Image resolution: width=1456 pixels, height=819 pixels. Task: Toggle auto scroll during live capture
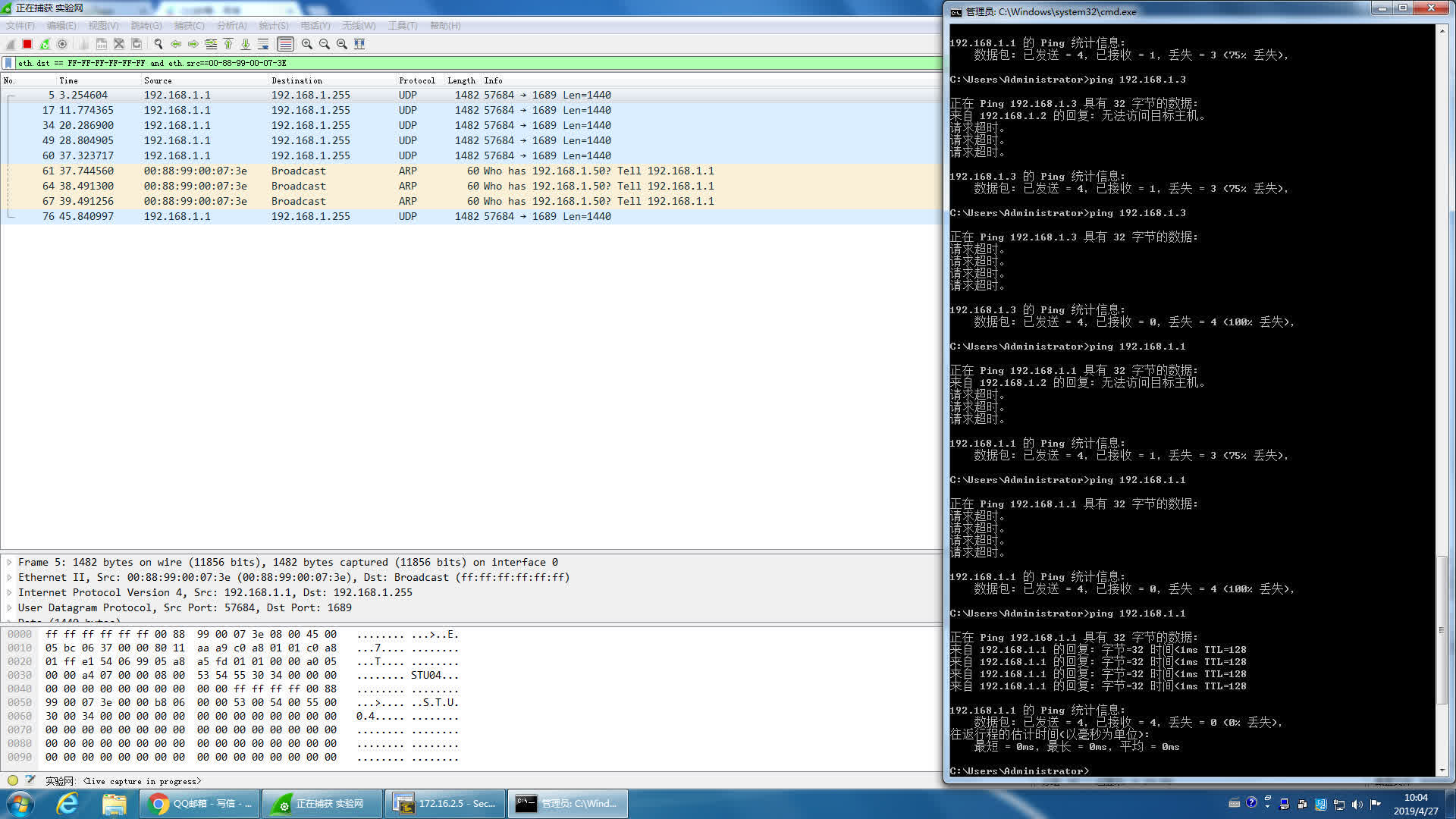[x=263, y=44]
